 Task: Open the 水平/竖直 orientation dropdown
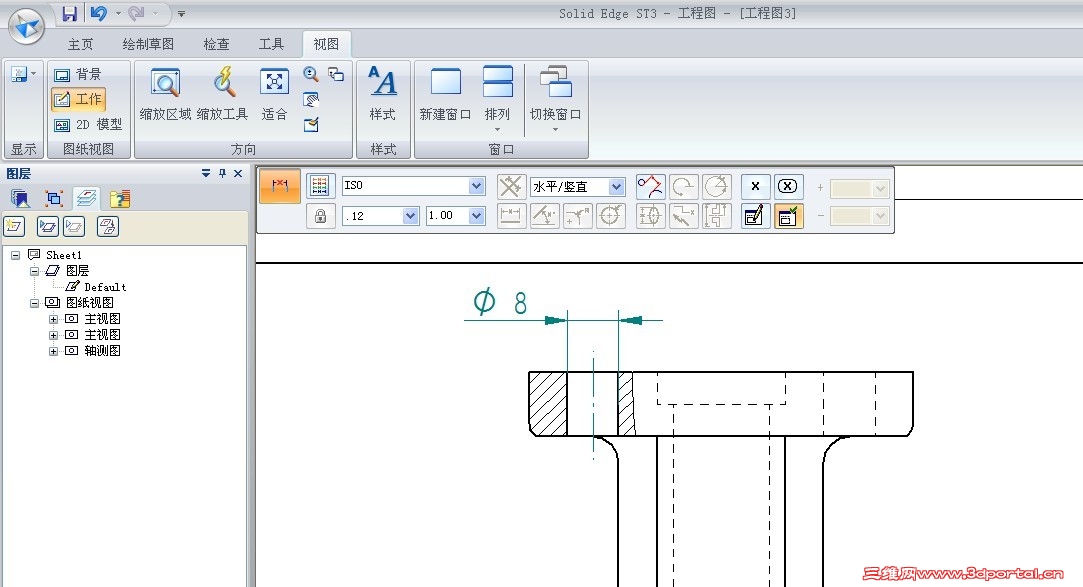pos(616,186)
